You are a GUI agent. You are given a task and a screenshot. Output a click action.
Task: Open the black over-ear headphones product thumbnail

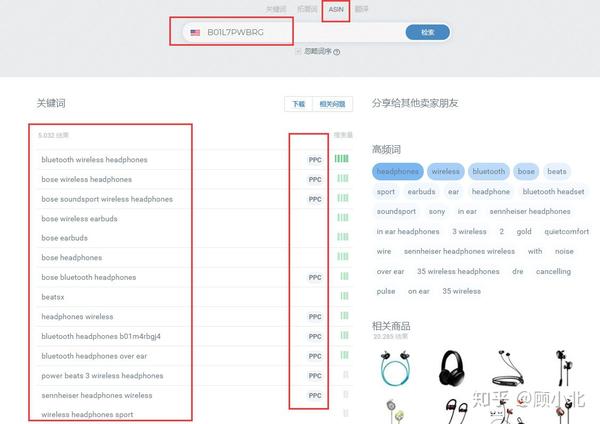(452, 367)
